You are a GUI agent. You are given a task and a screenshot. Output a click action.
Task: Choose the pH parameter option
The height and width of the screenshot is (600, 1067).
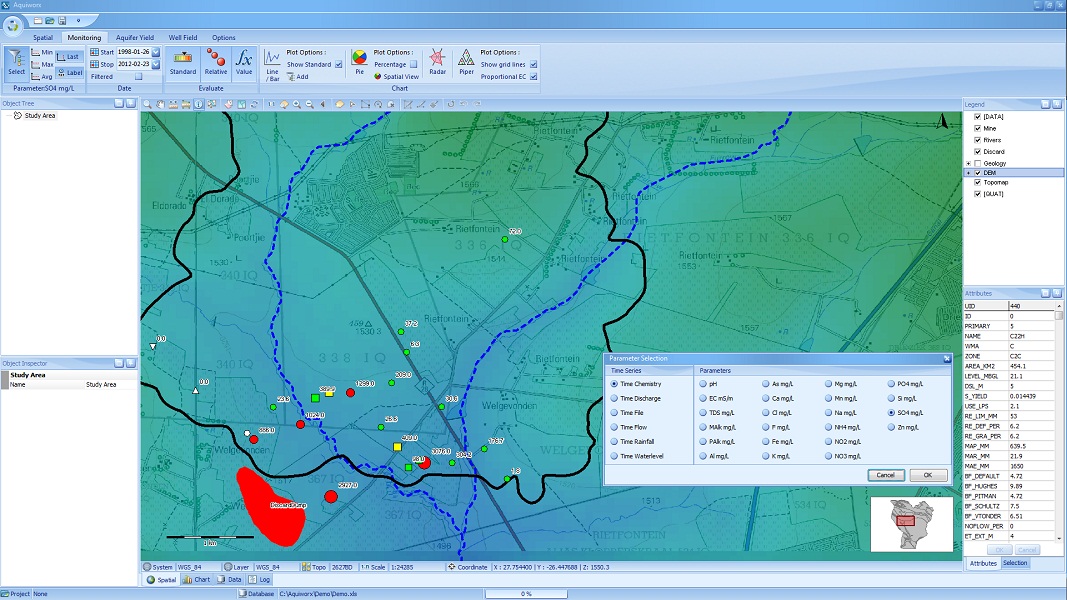point(703,384)
